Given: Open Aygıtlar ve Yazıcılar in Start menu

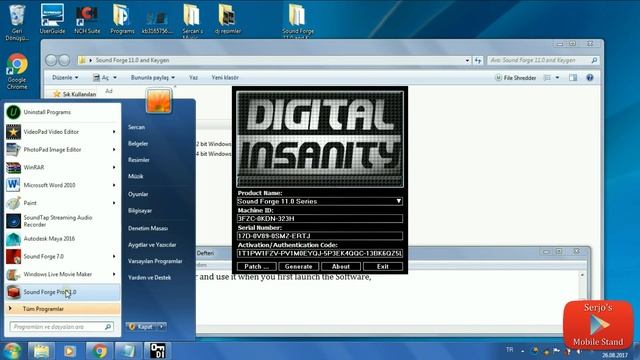Looking at the screenshot, I should 152,245.
